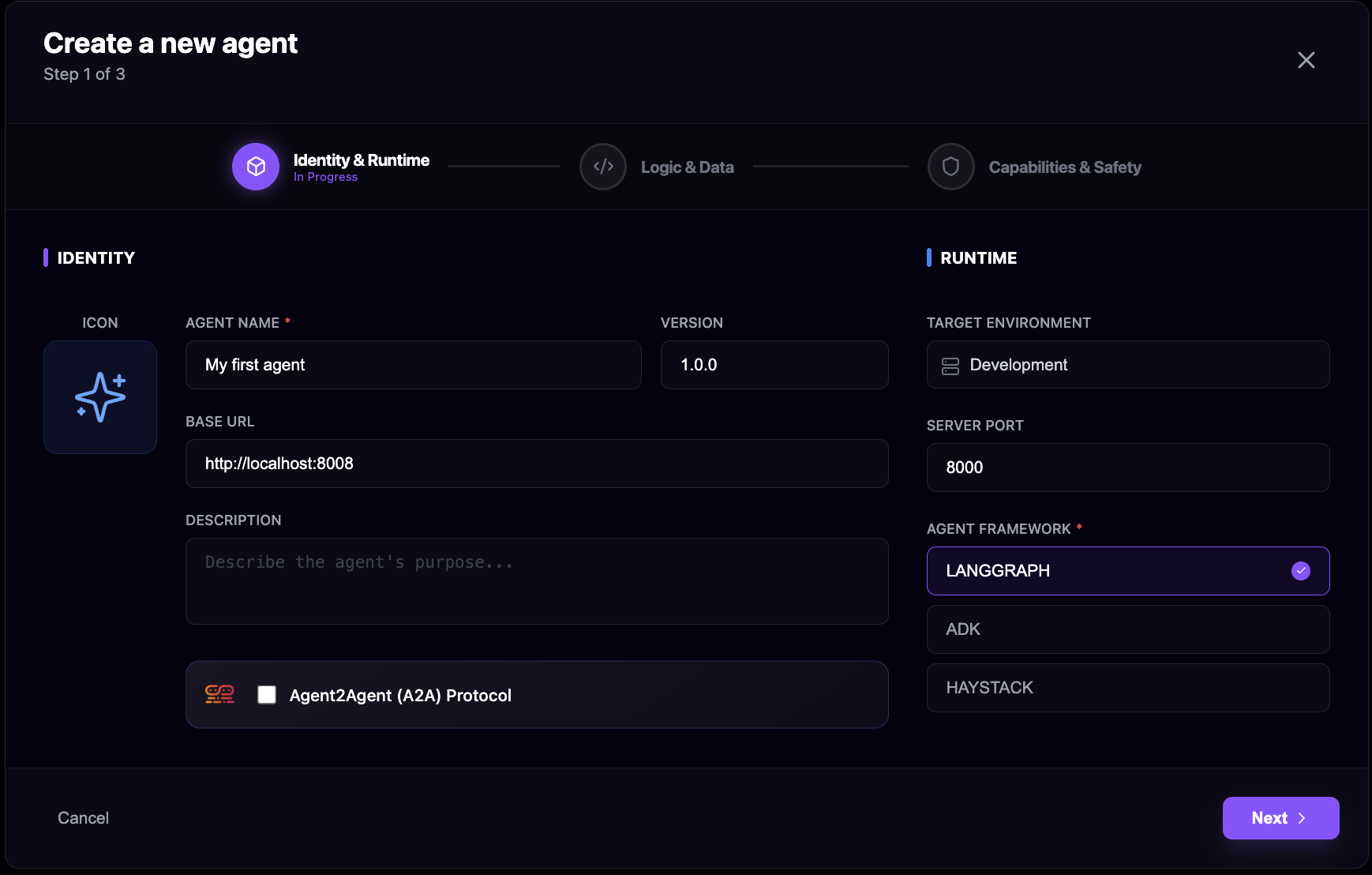Screen dimensions: 1372x875
Task: Click the Capabilities & Safety shield icon
Action: point(950,167)
